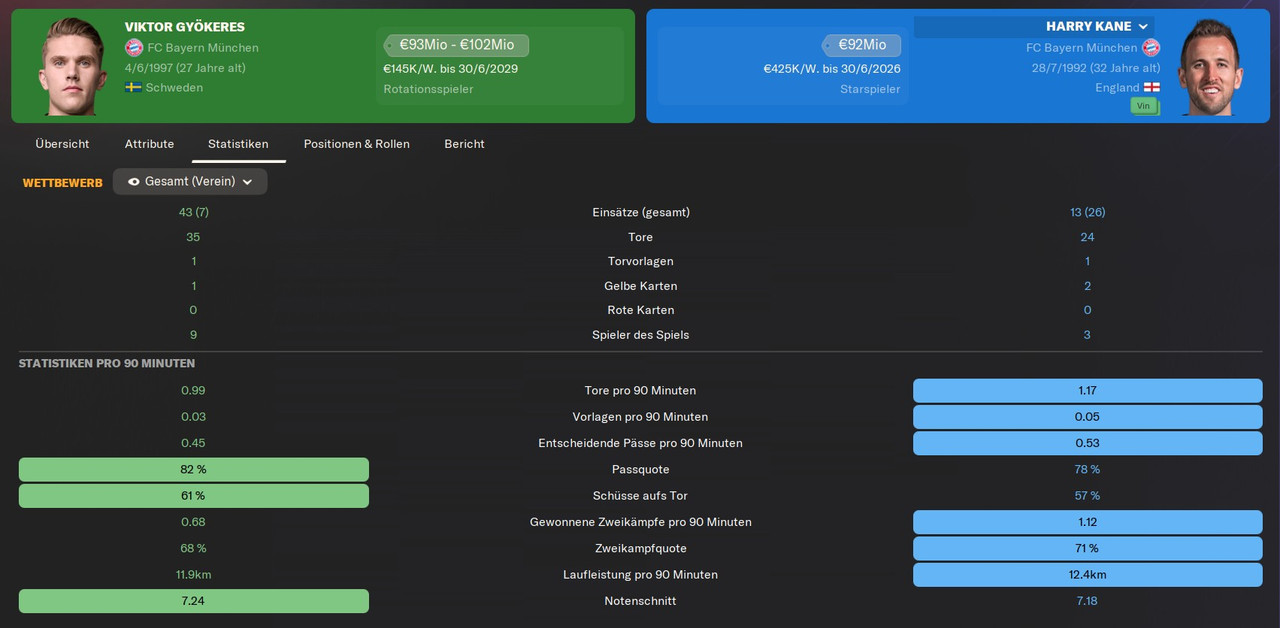Click Kane's Schüsse aufs Tor value 57 %
The image size is (1280, 628).
(1087, 496)
